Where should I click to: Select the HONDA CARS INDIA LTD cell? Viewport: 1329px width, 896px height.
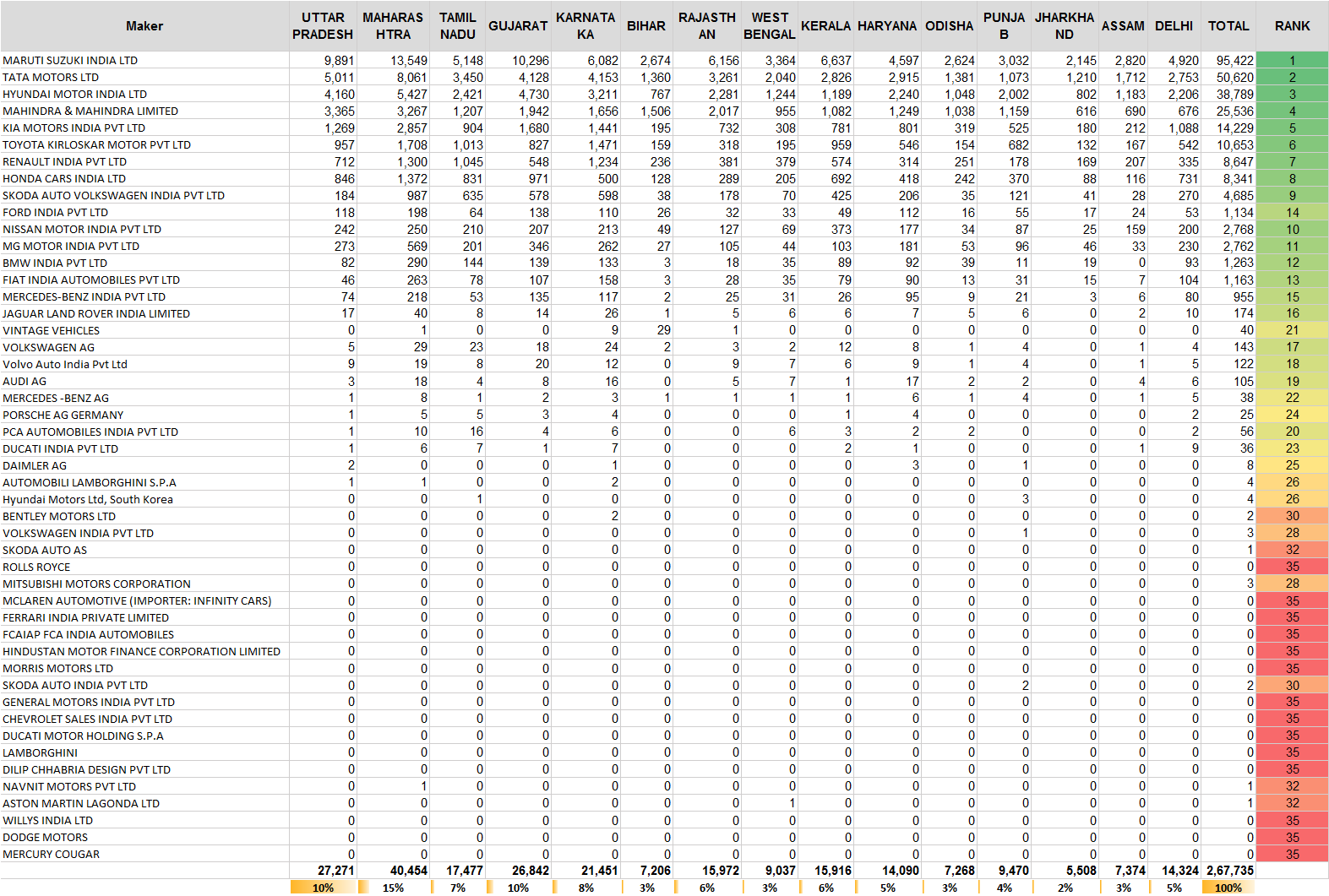tap(144, 178)
